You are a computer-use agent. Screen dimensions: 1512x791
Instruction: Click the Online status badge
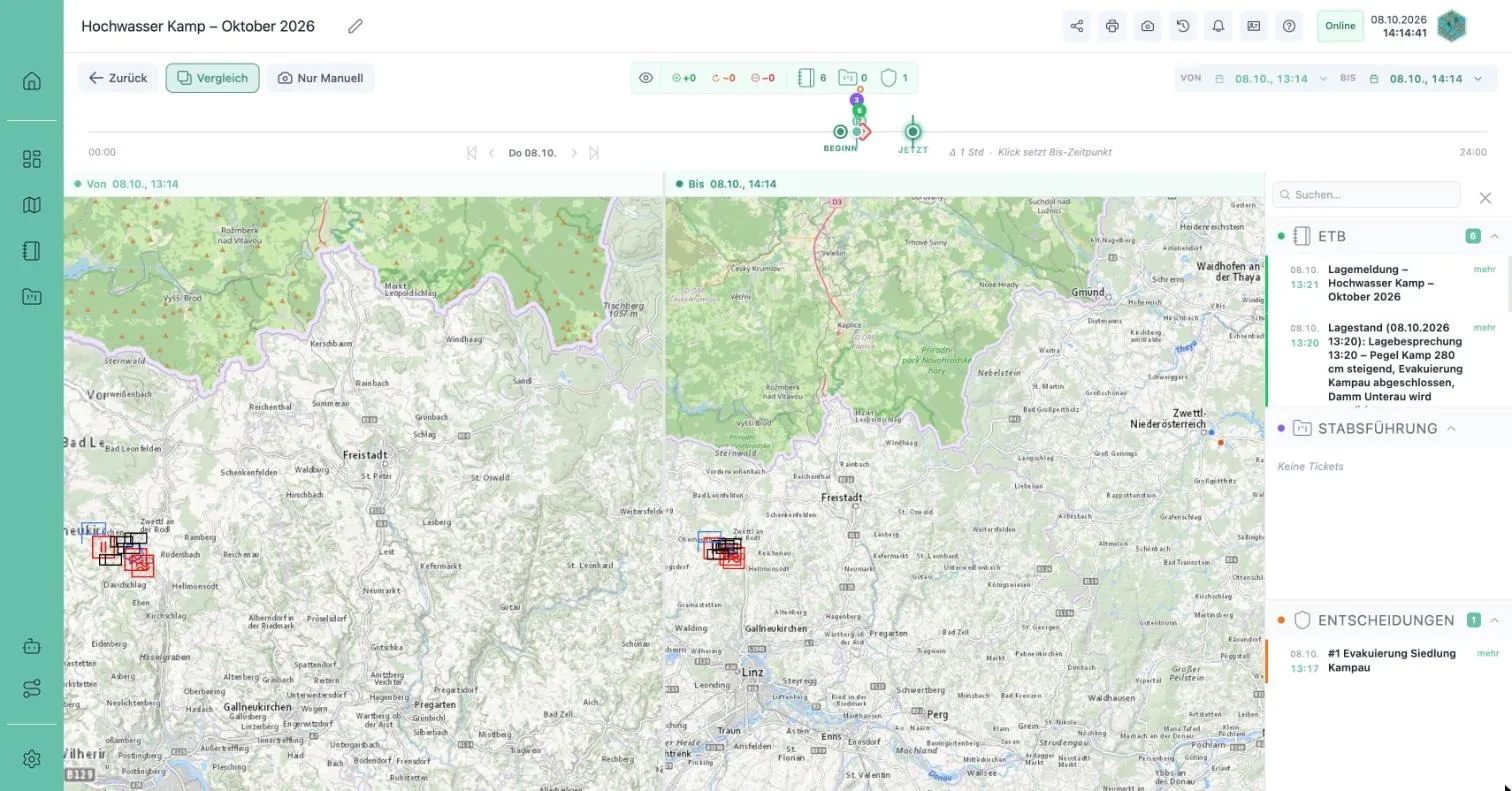(x=1340, y=26)
